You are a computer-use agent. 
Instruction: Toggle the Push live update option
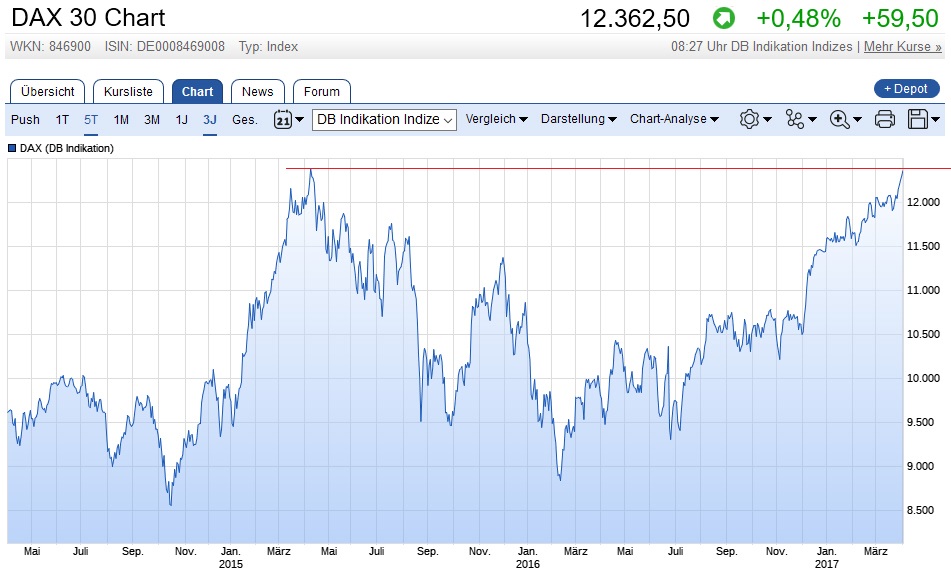click(25, 120)
